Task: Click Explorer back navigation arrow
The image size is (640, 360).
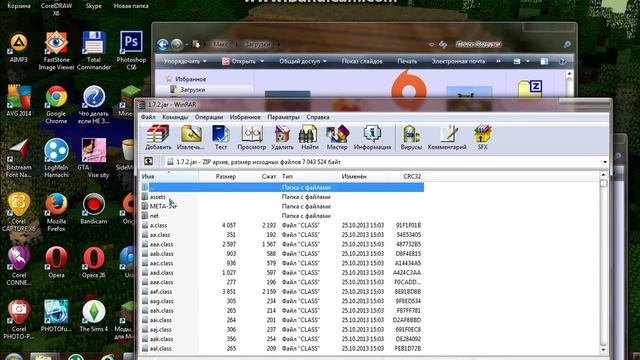Action: tap(163, 44)
